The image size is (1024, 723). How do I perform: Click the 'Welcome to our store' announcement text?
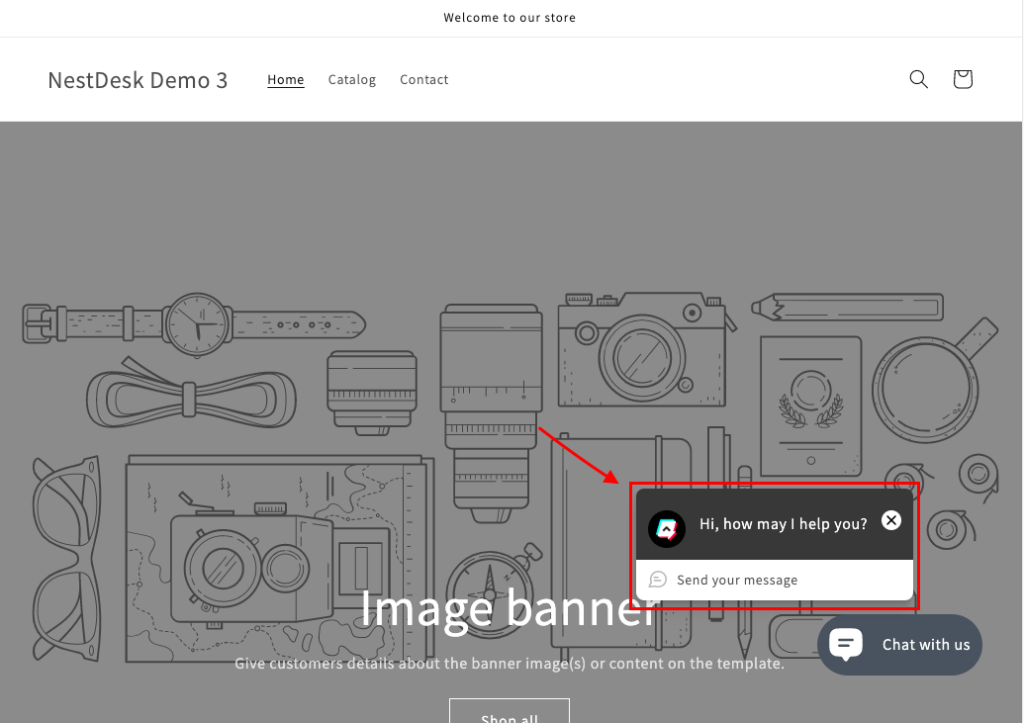tap(509, 18)
